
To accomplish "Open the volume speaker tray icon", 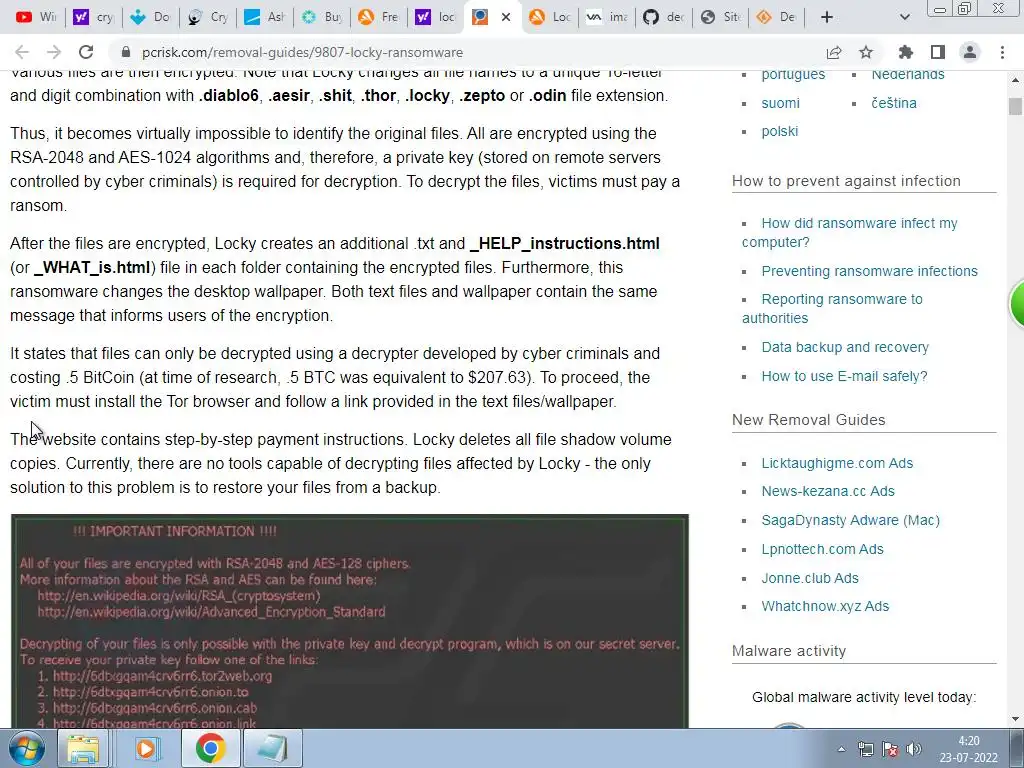I will (914, 749).
